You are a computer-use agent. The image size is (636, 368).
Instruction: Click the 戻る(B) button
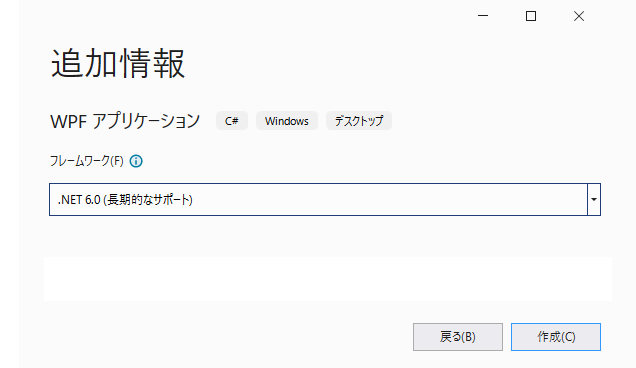tap(458, 337)
